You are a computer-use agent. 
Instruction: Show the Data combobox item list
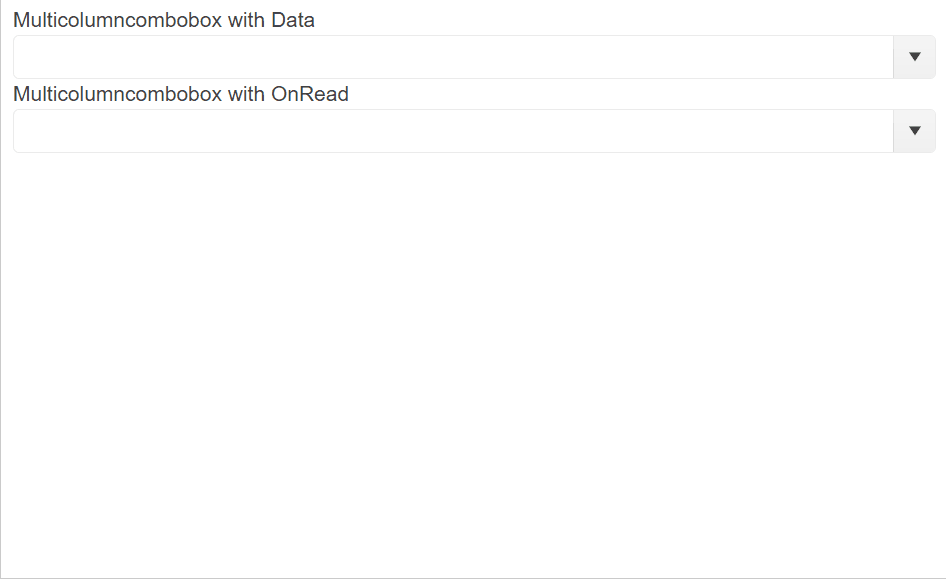pos(914,57)
